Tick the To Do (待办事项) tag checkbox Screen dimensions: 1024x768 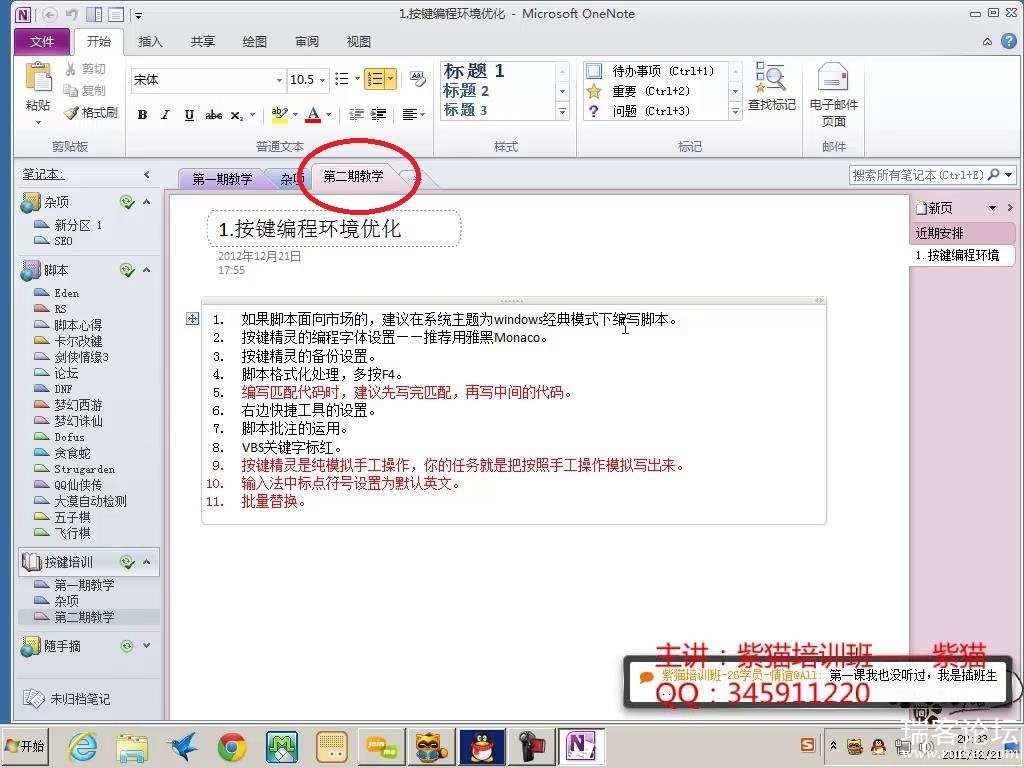[x=594, y=71]
